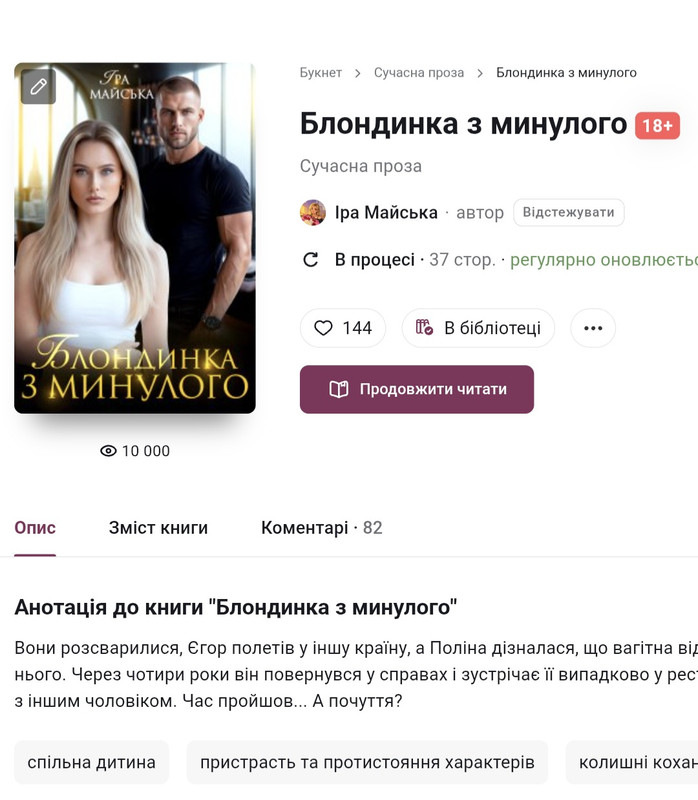Click the pencil edit icon on cover
The image size is (698, 800).
pos(38,87)
